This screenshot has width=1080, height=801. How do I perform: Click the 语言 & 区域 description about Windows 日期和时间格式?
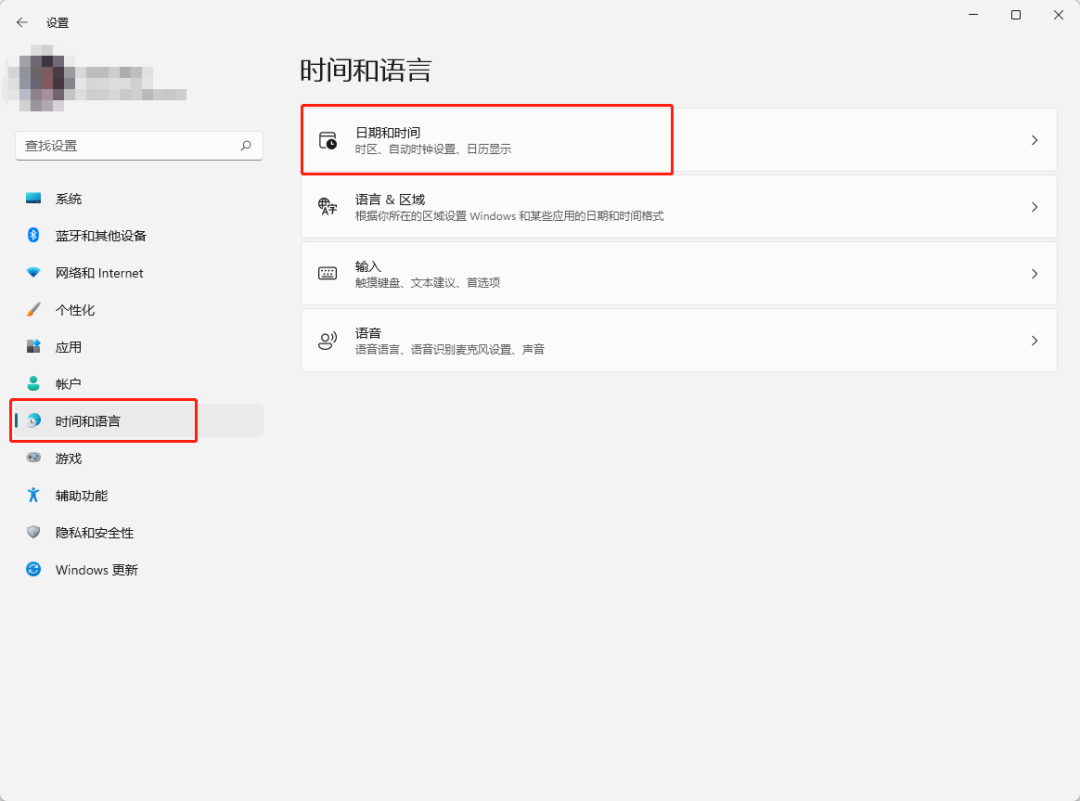(x=510, y=216)
